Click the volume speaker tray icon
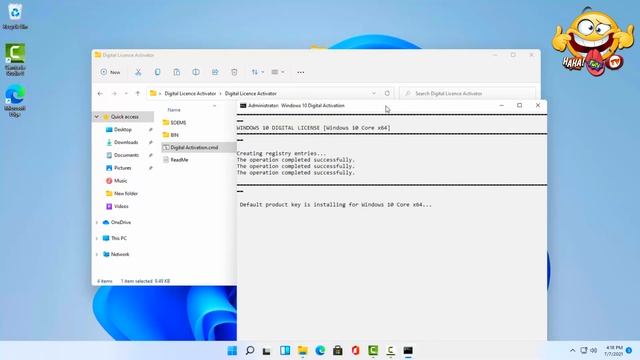 point(594,351)
